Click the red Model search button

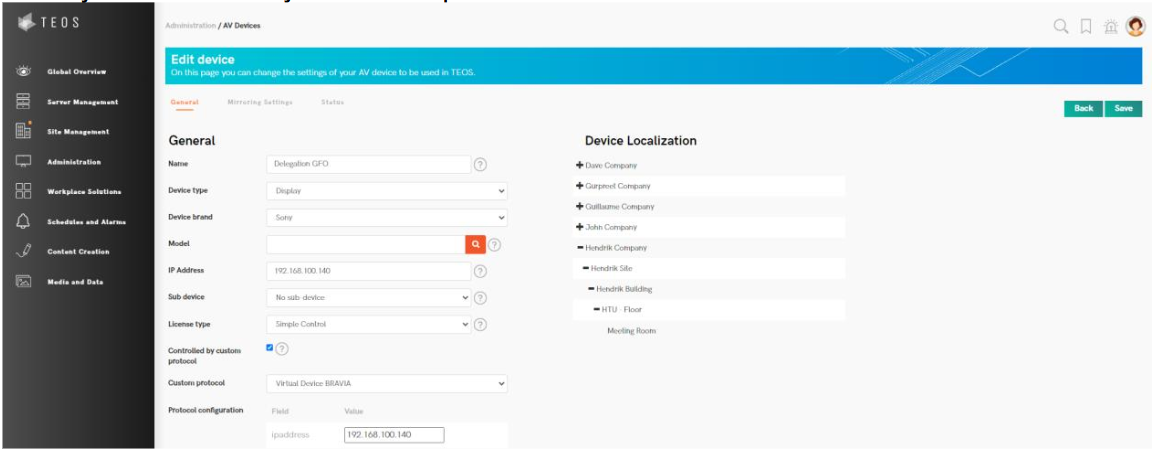[x=476, y=244]
